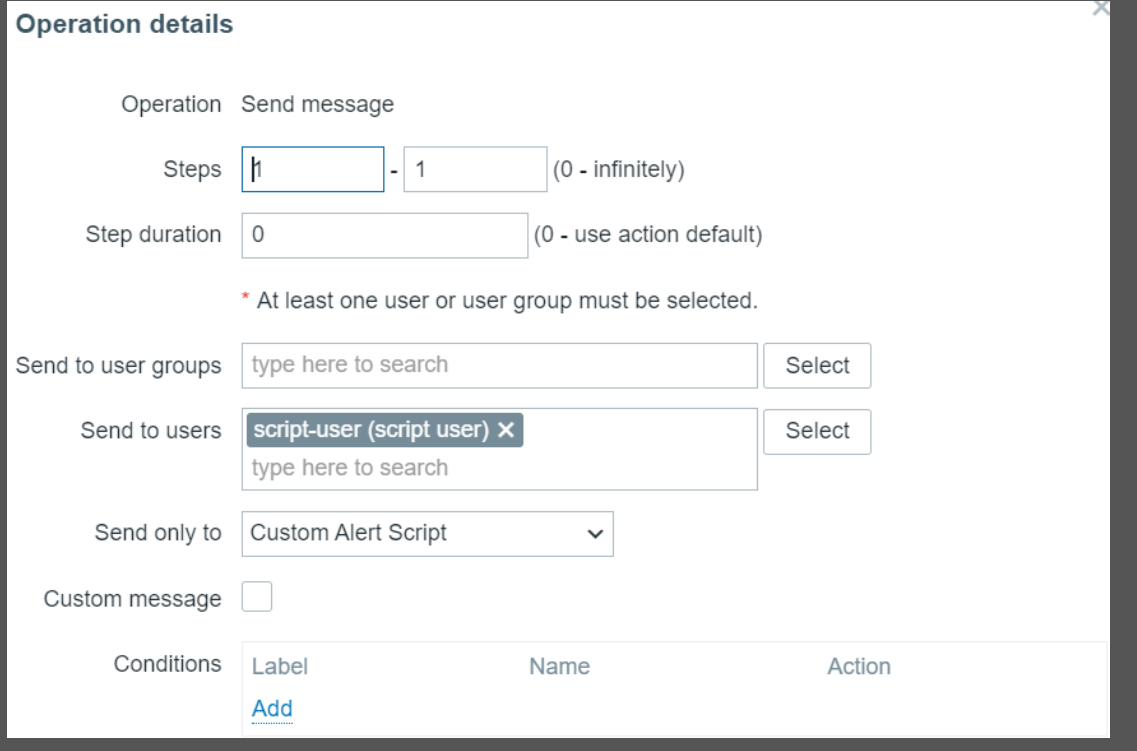Click the Send to user groups search box
Image resolution: width=1137 pixels, height=751 pixels.
pyautogui.click(x=499, y=365)
